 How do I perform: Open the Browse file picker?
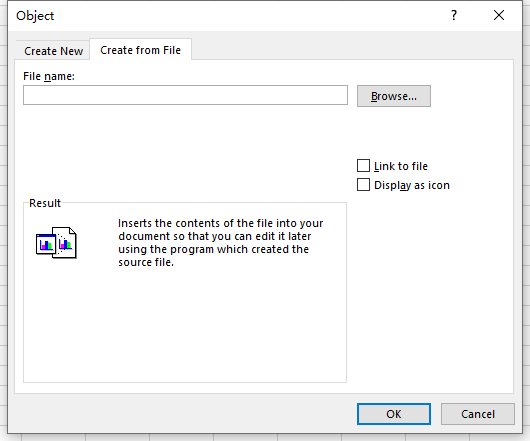394,96
